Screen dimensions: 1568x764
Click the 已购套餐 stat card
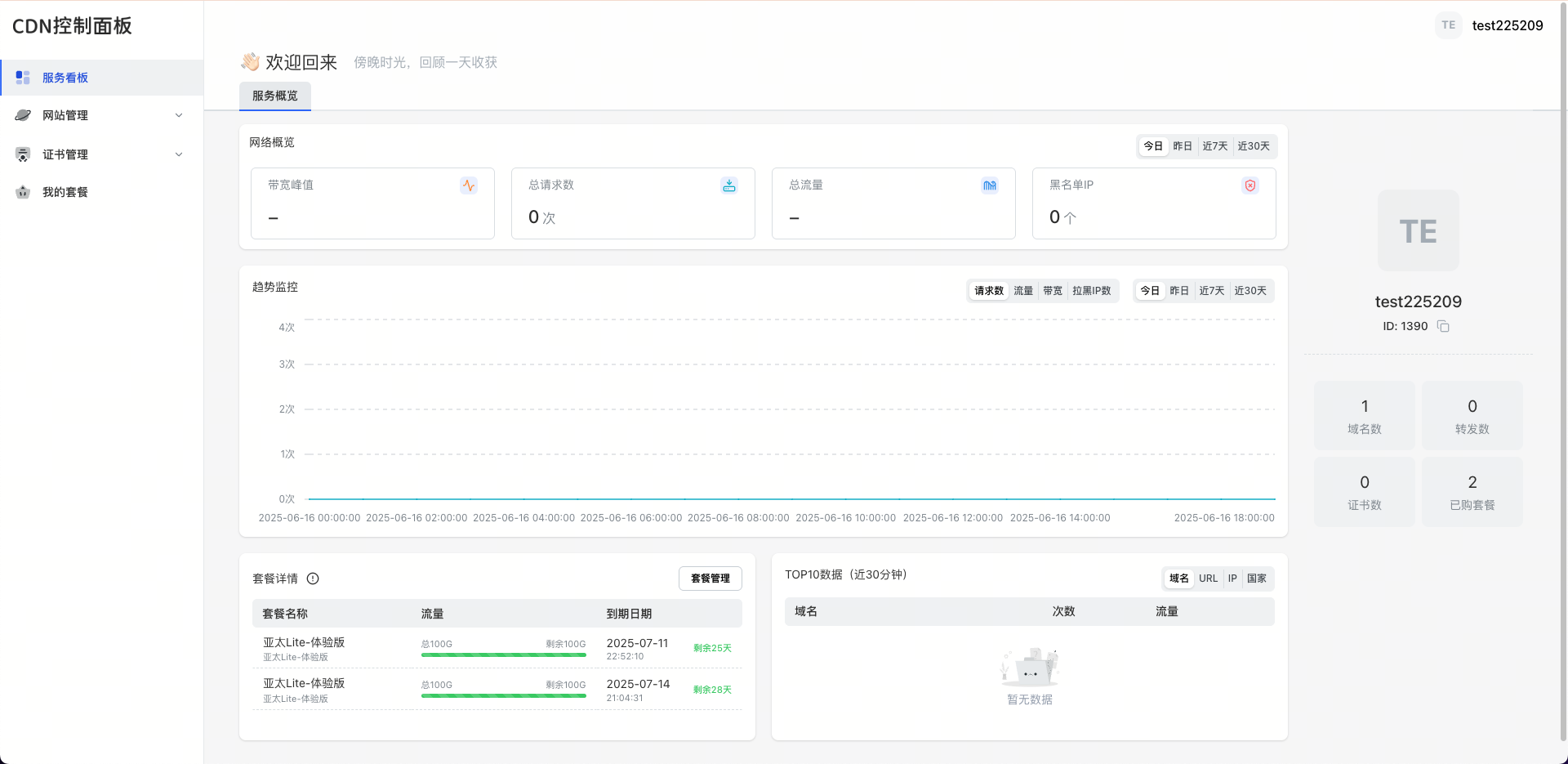tap(1472, 492)
